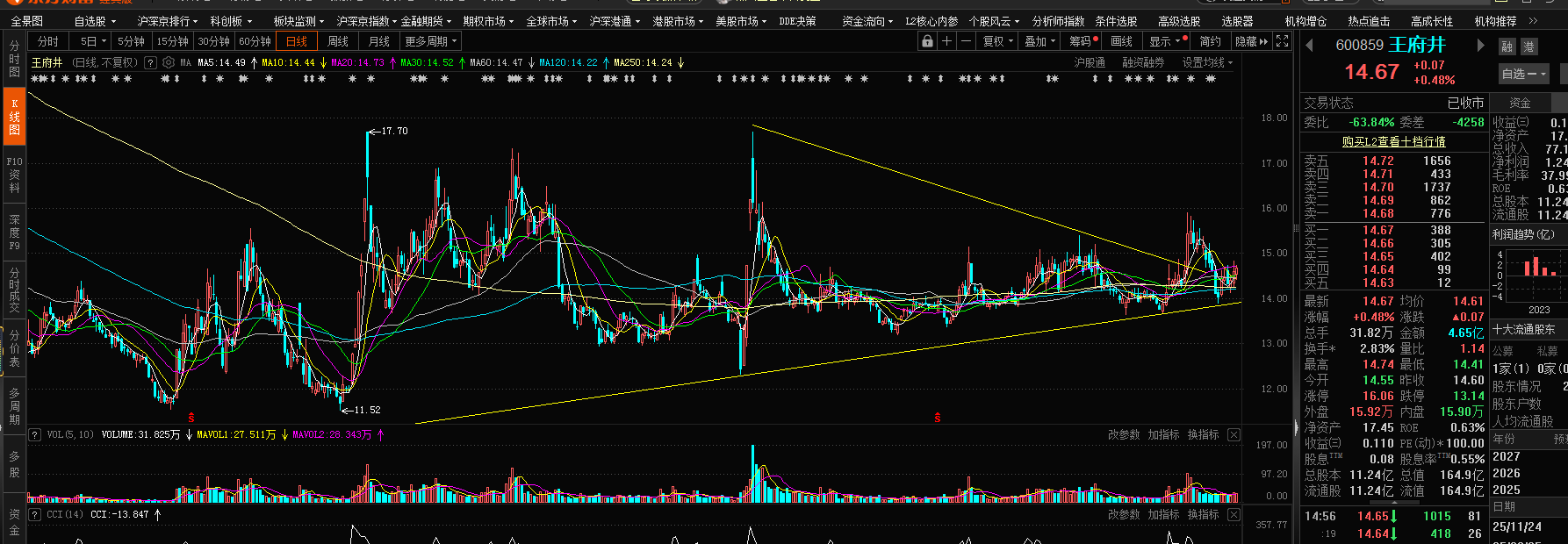Open 沪深京排行 menu
Image resolution: width=1568 pixels, height=544 pixels.
167,20
